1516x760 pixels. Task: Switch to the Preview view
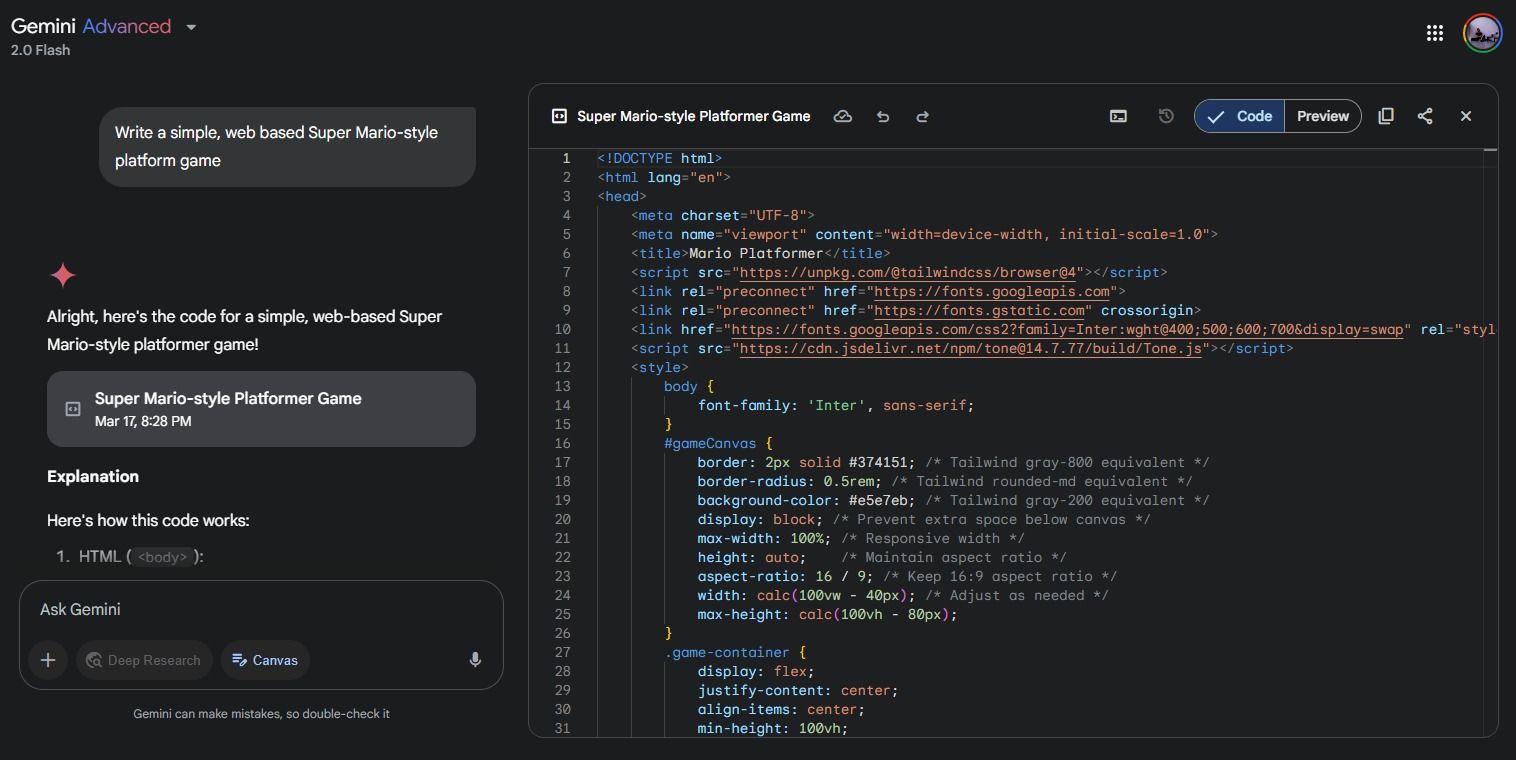pyautogui.click(x=1322, y=116)
